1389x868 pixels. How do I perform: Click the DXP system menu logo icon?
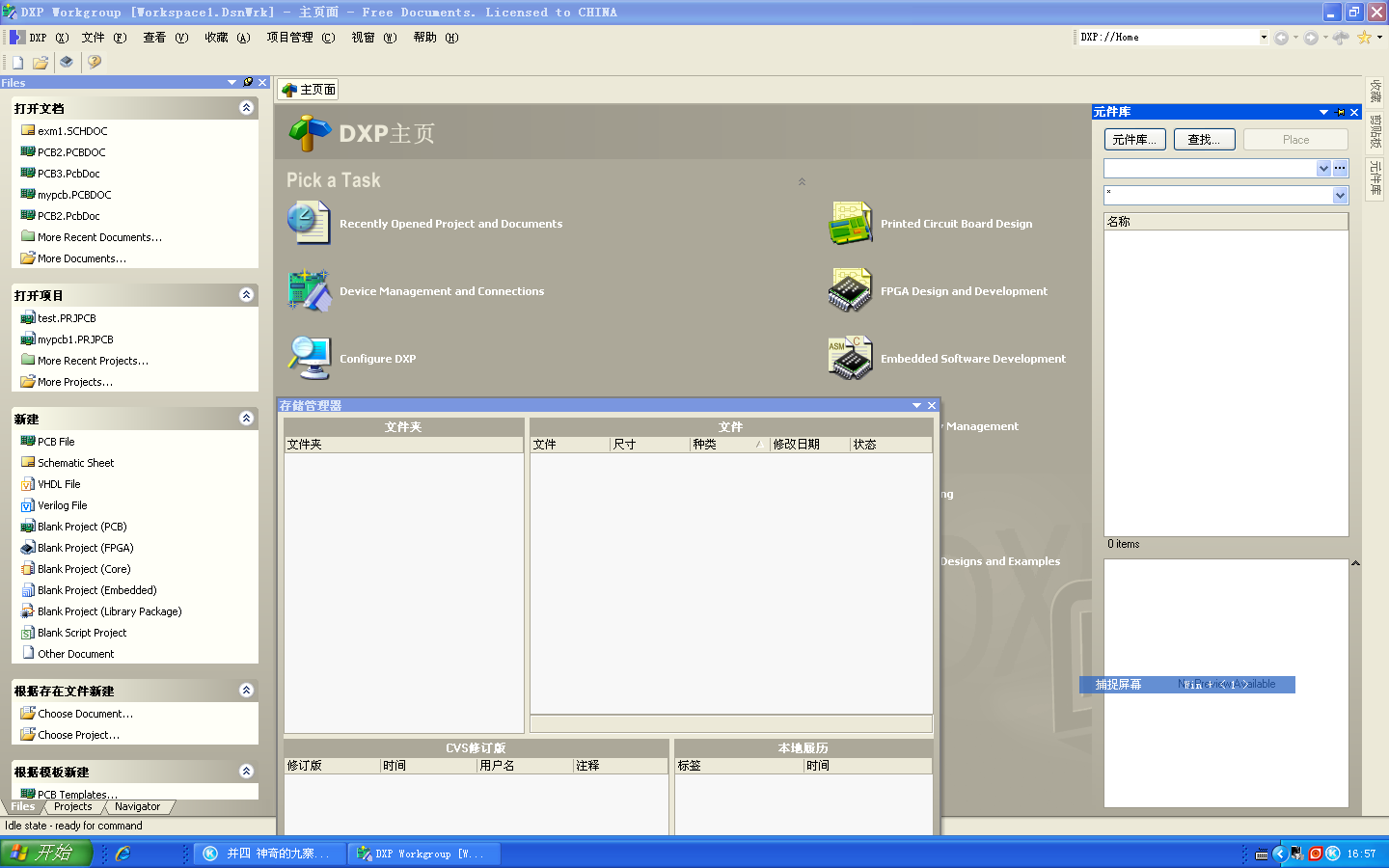click(16, 38)
